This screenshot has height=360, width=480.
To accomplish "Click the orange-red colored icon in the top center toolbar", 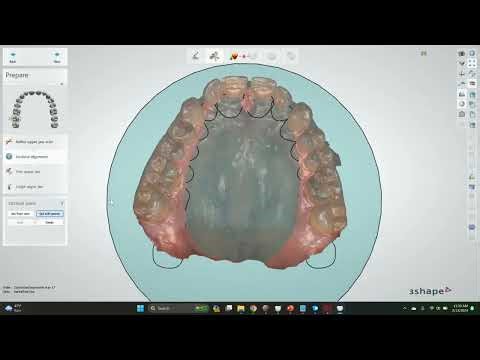I will click(234, 56).
